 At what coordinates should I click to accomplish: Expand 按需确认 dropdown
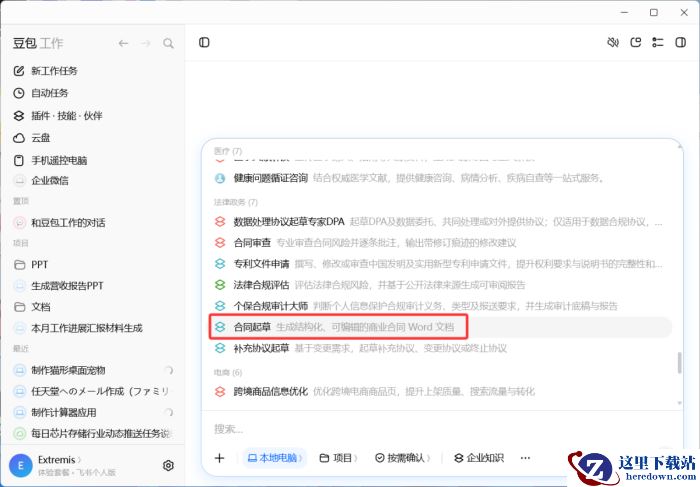click(x=403, y=458)
